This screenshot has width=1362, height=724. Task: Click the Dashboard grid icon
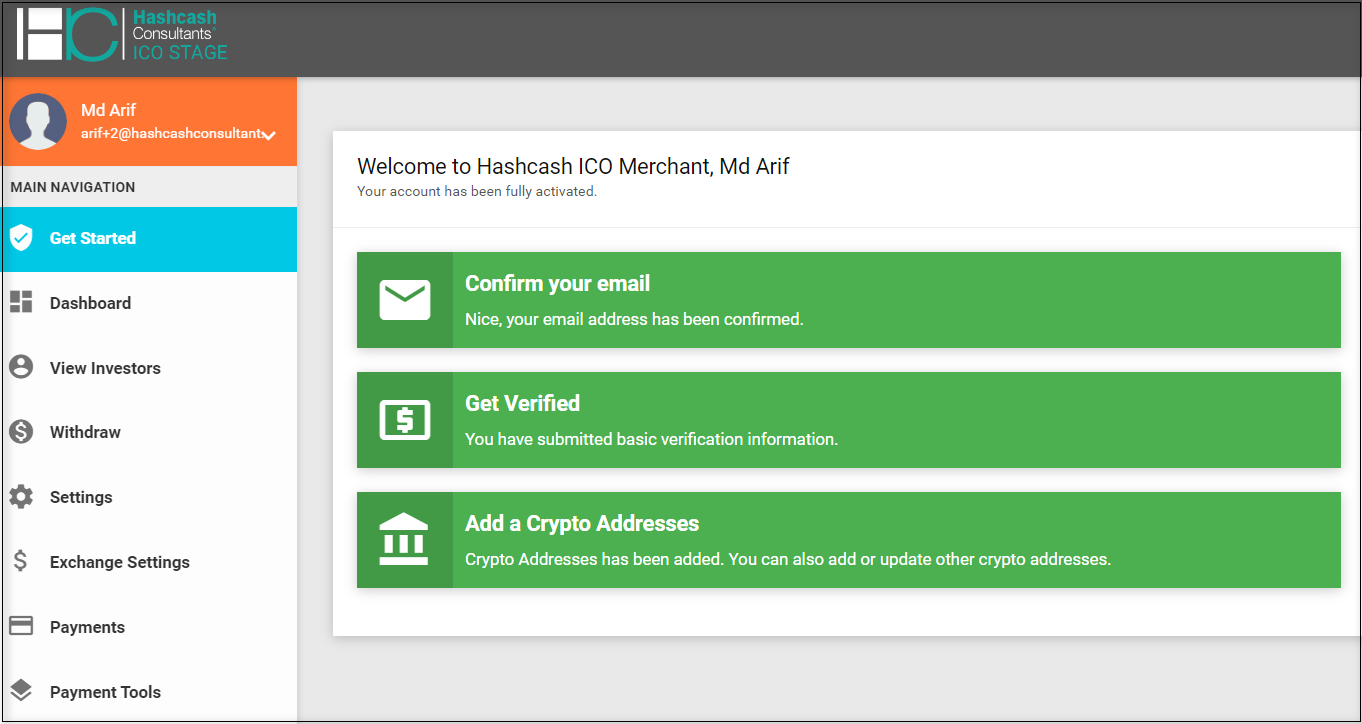pyautogui.click(x=21, y=302)
